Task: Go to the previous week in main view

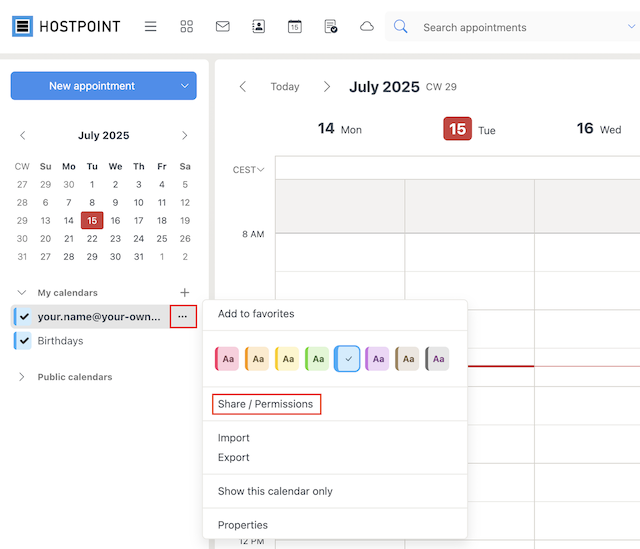Action: tap(243, 87)
